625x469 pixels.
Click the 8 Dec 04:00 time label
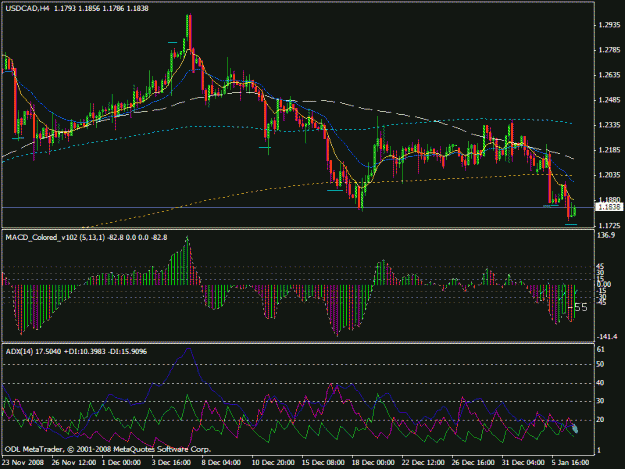pos(221,463)
